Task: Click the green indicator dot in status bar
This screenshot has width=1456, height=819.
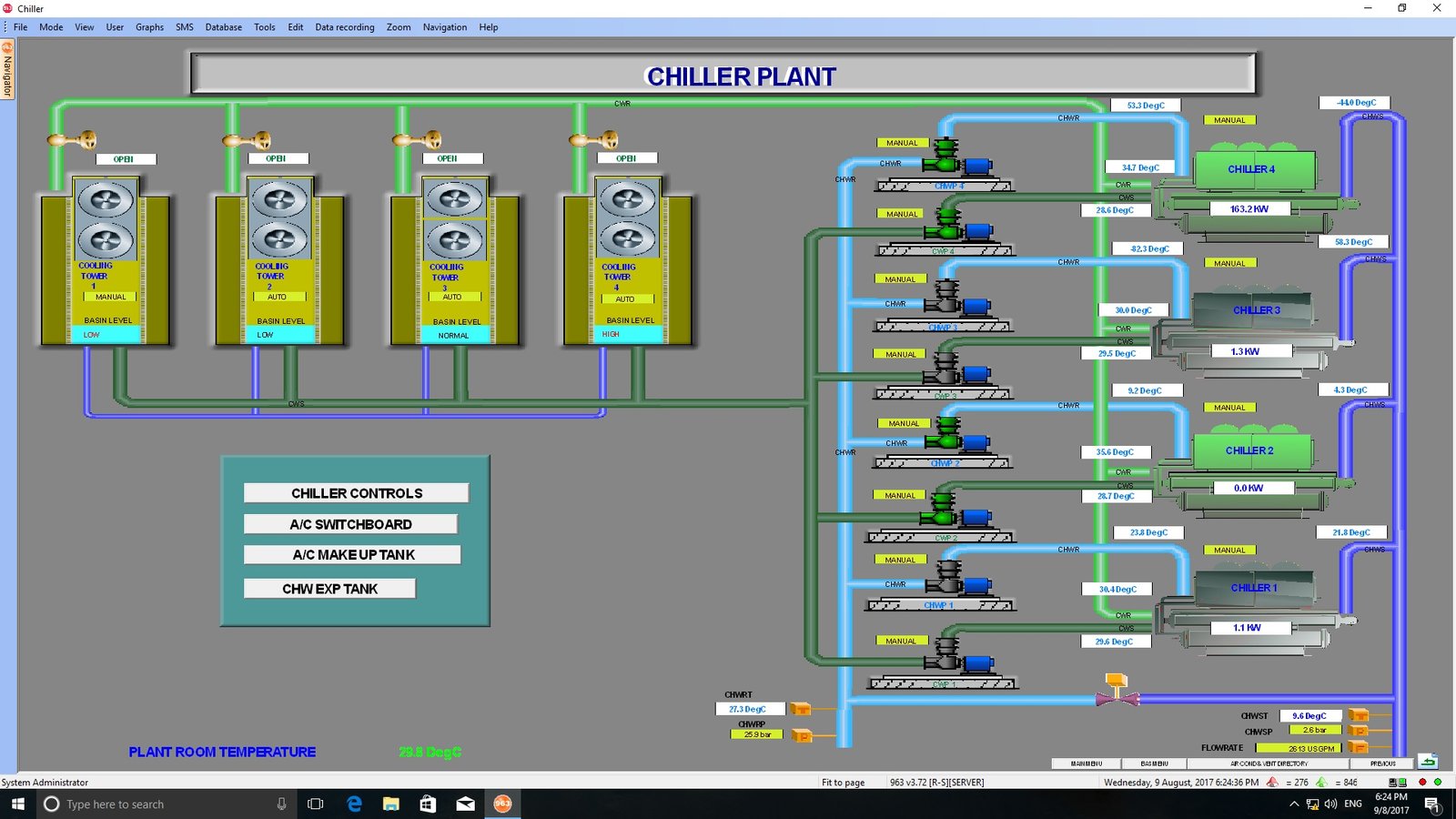Action: [x=1438, y=782]
